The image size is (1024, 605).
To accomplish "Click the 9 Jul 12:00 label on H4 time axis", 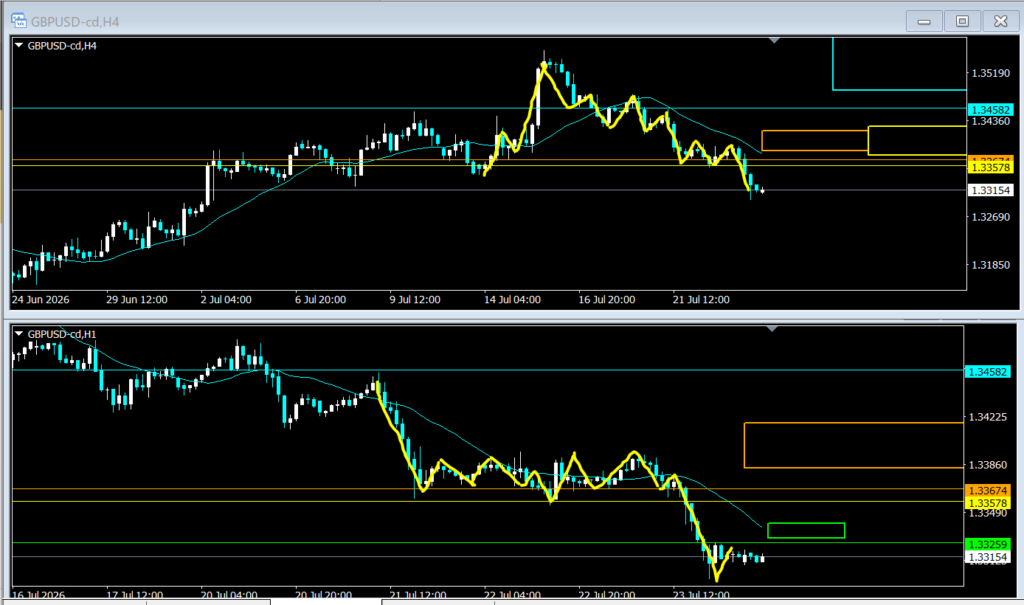I will click(x=415, y=299).
